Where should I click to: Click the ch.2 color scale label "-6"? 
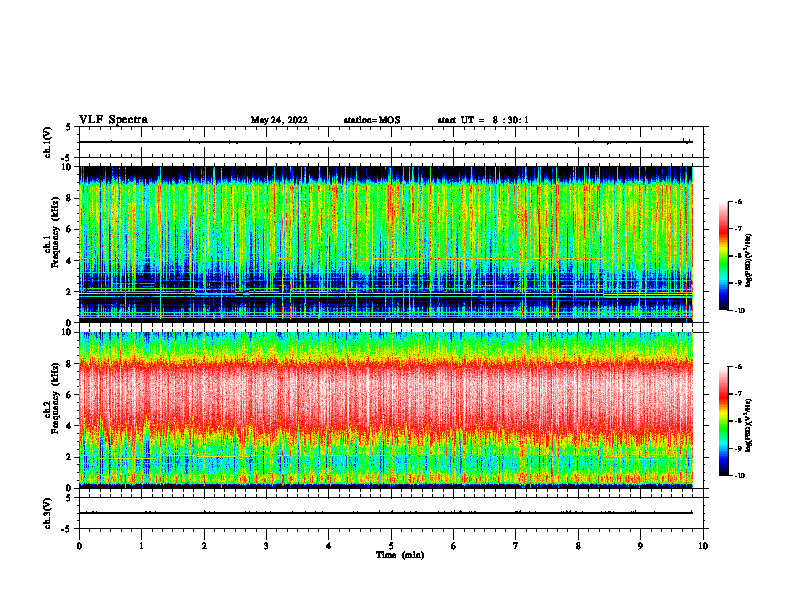coord(739,367)
